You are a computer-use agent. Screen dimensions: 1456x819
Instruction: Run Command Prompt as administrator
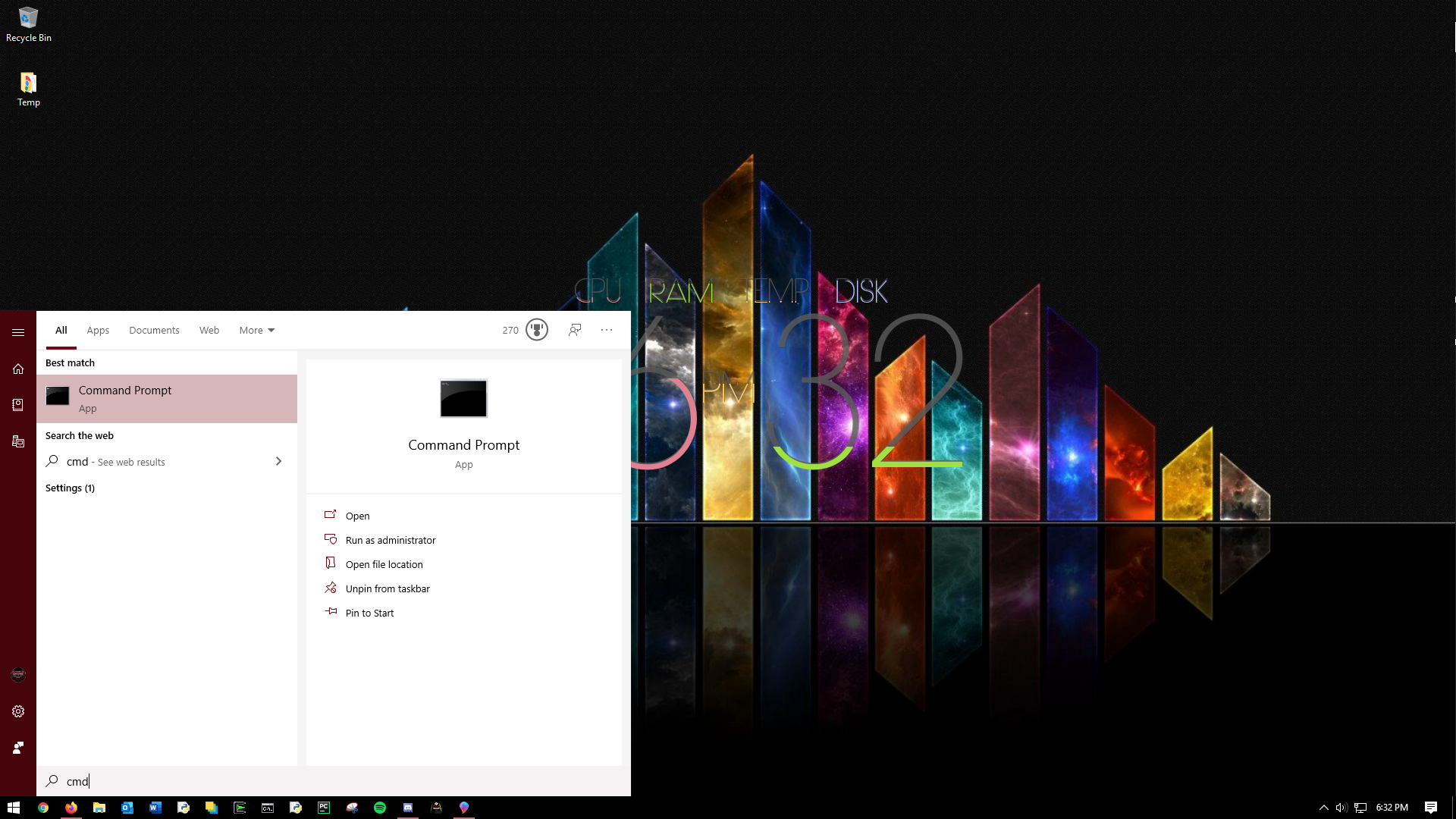pos(390,539)
